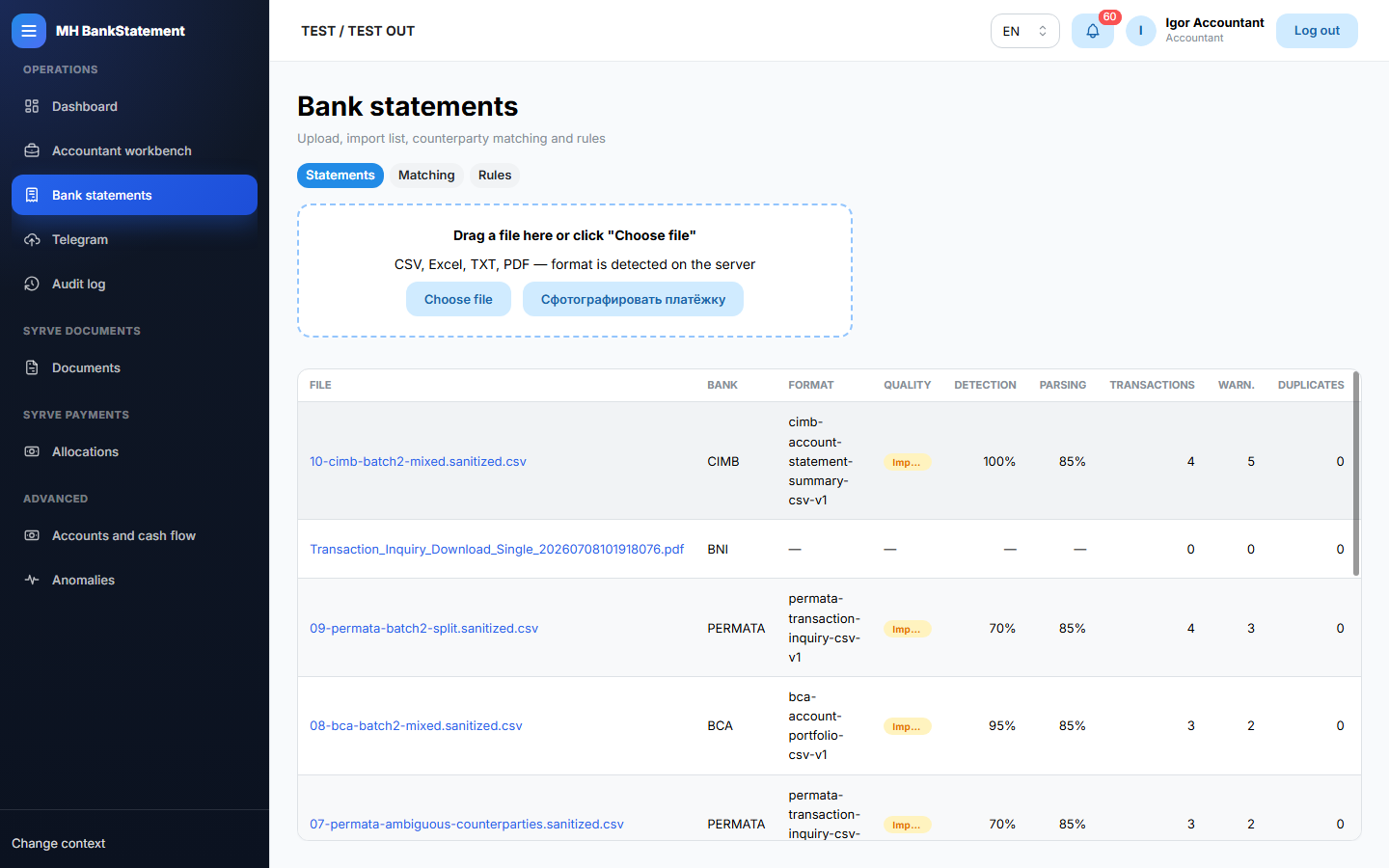
Task: Click quality badge in BCA row
Action: coord(907,726)
